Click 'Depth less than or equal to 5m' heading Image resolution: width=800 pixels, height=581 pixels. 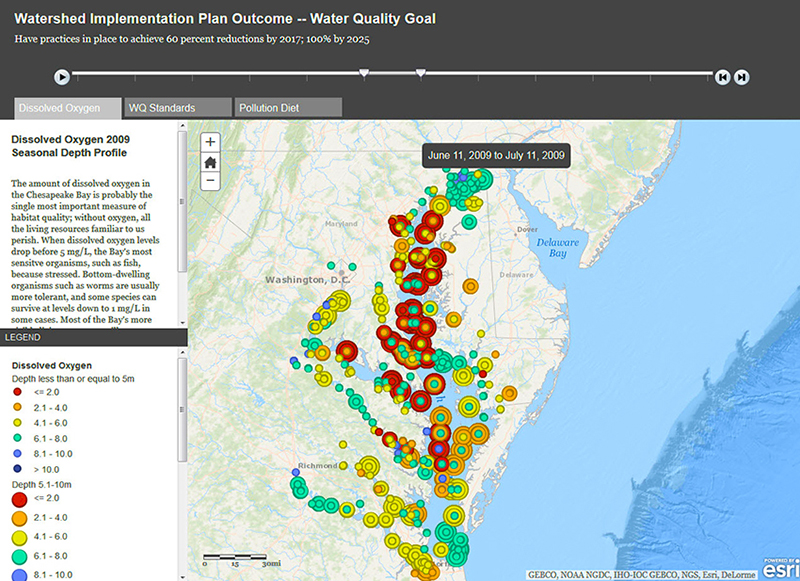click(x=73, y=379)
